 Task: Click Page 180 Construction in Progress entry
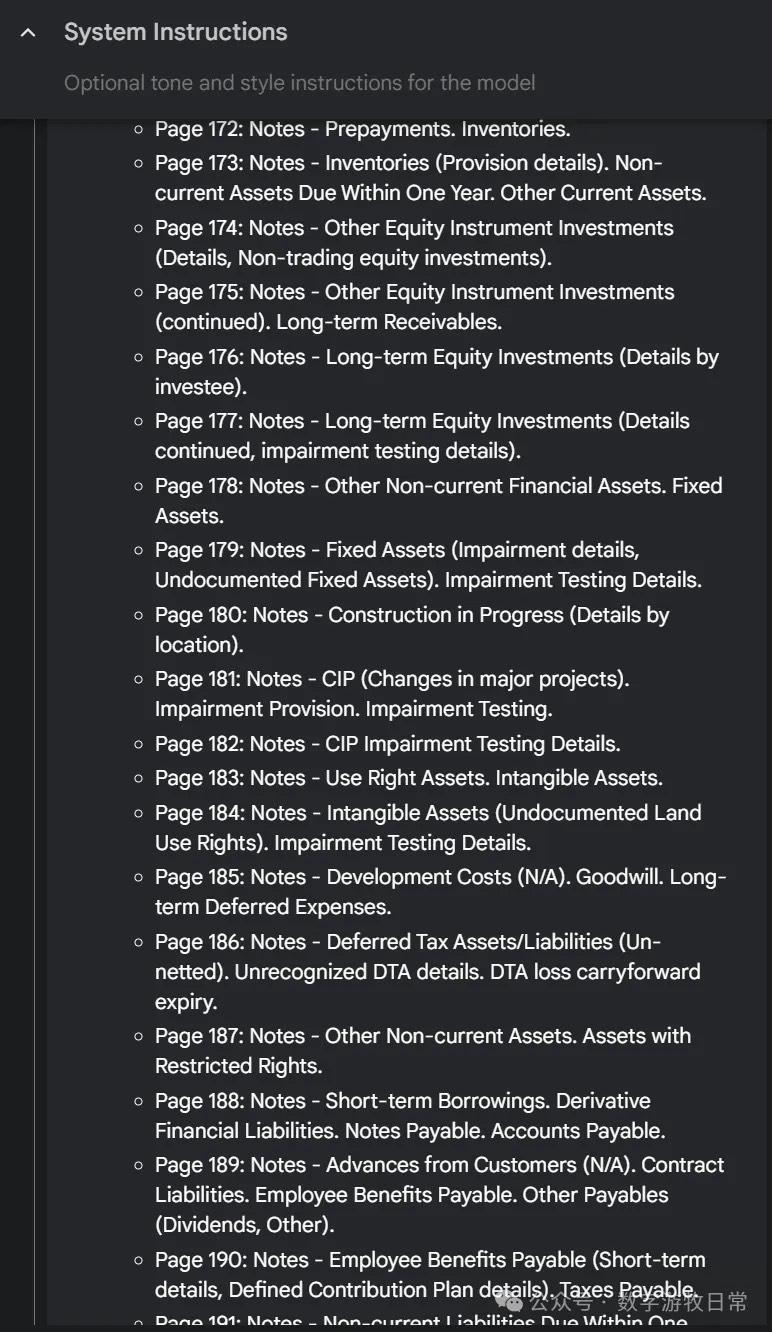point(411,629)
